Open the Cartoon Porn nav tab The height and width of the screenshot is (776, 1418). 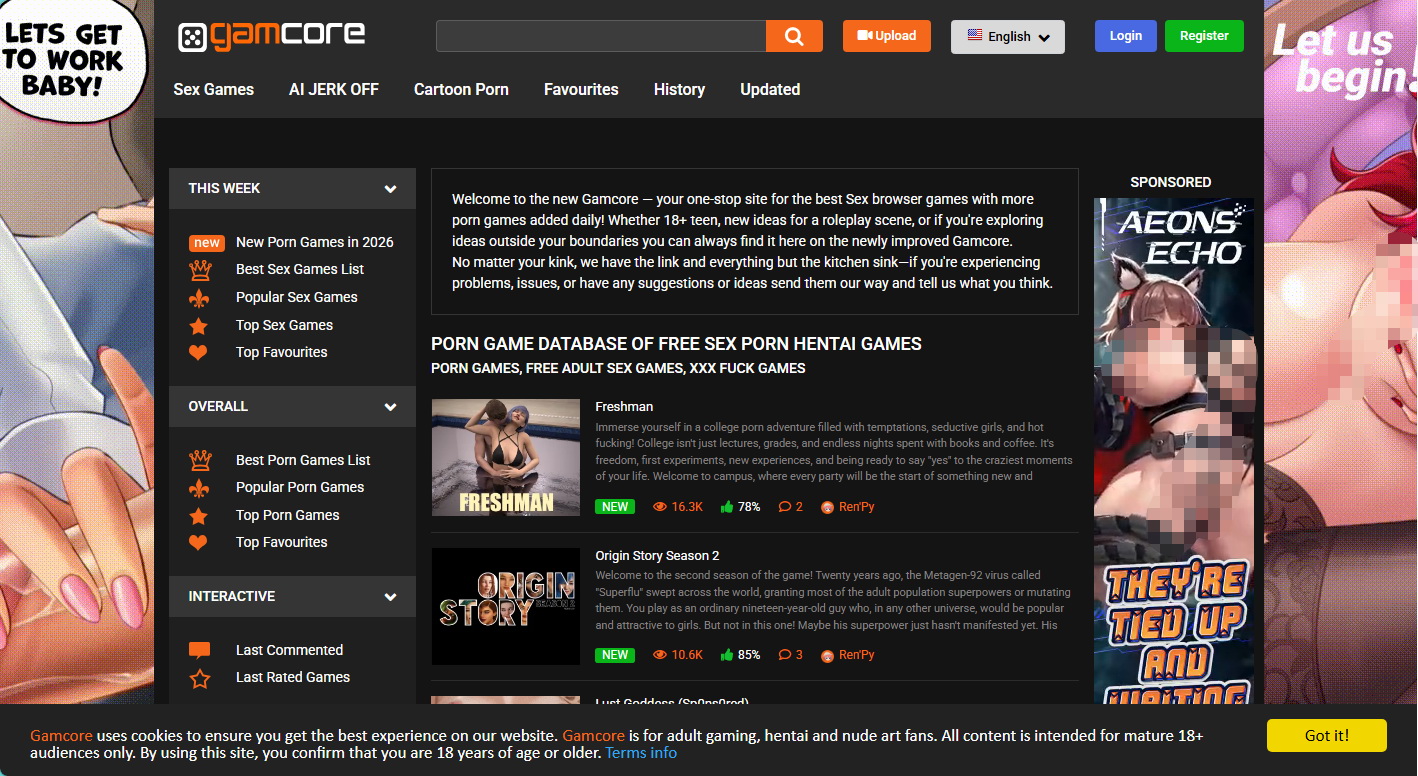pyautogui.click(x=461, y=90)
